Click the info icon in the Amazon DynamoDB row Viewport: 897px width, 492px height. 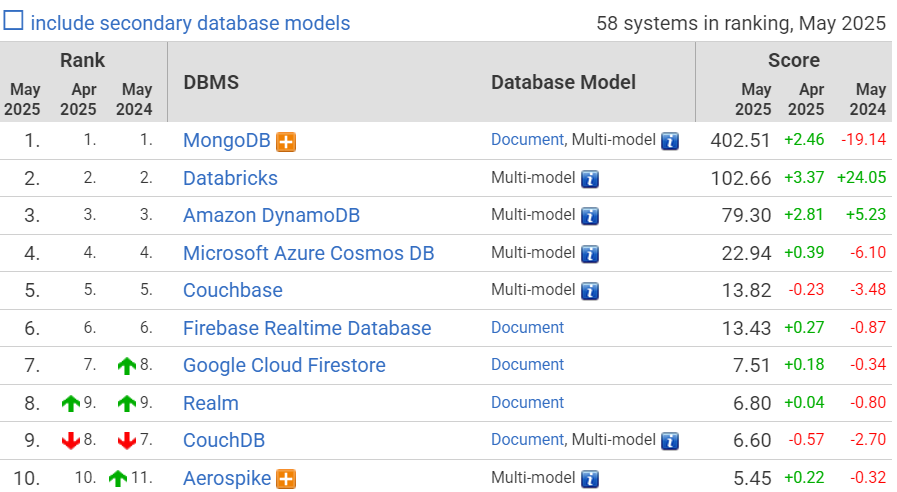[590, 216]
